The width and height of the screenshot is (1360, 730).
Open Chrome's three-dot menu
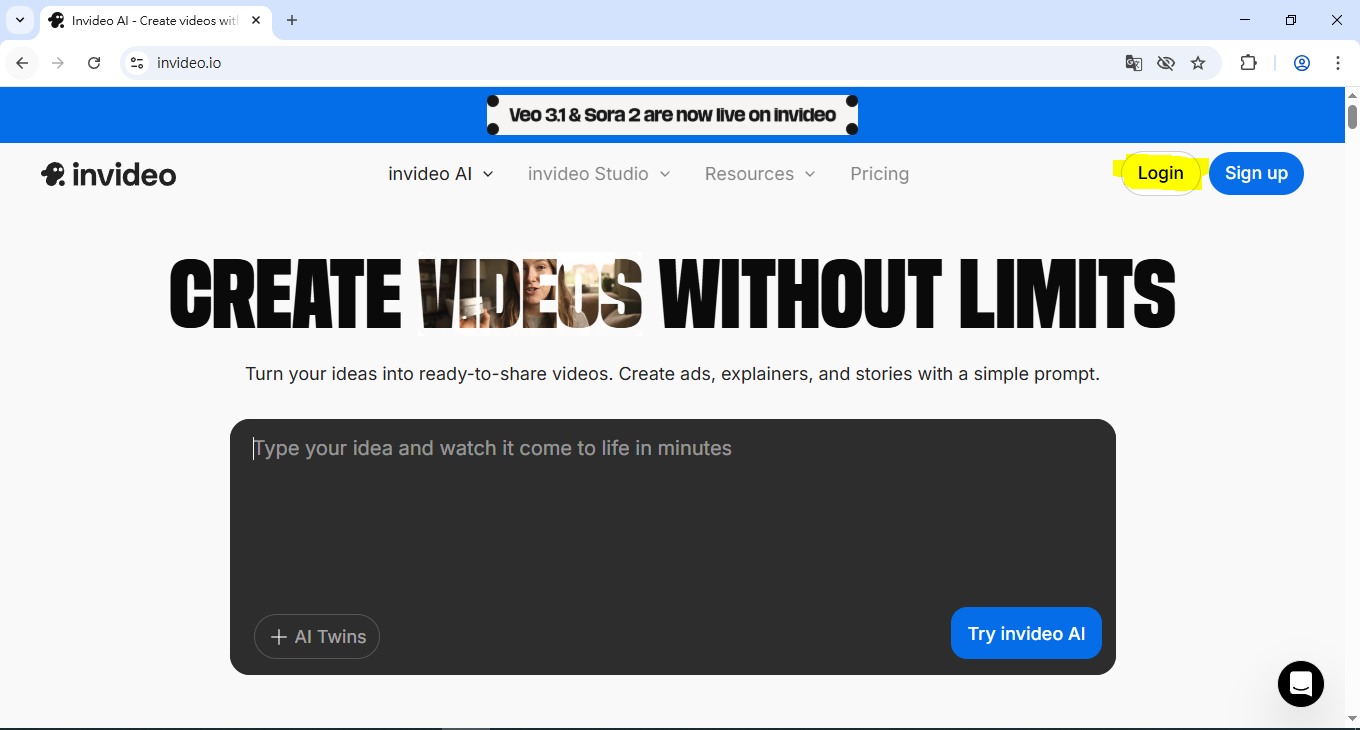pyautogui.click(x=1338, y=63)
